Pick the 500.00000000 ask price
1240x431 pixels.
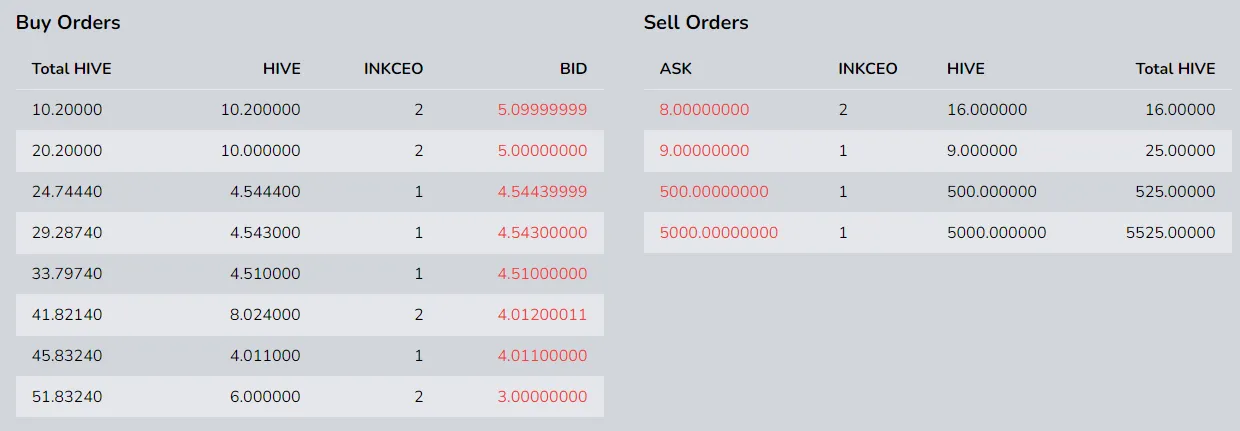714,192
